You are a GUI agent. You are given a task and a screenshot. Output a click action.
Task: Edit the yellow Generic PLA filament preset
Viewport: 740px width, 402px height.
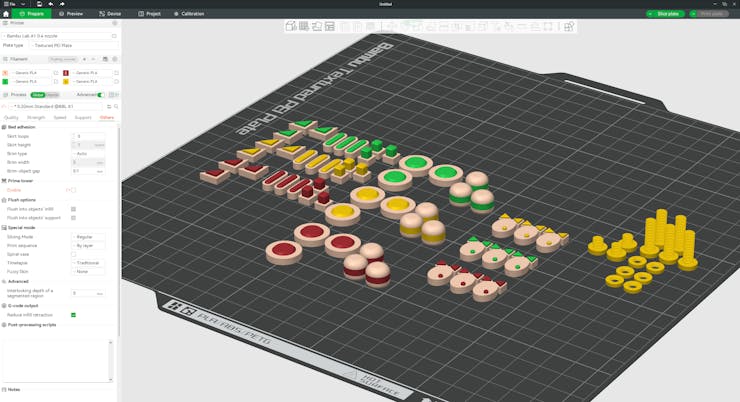click(116, 82)
